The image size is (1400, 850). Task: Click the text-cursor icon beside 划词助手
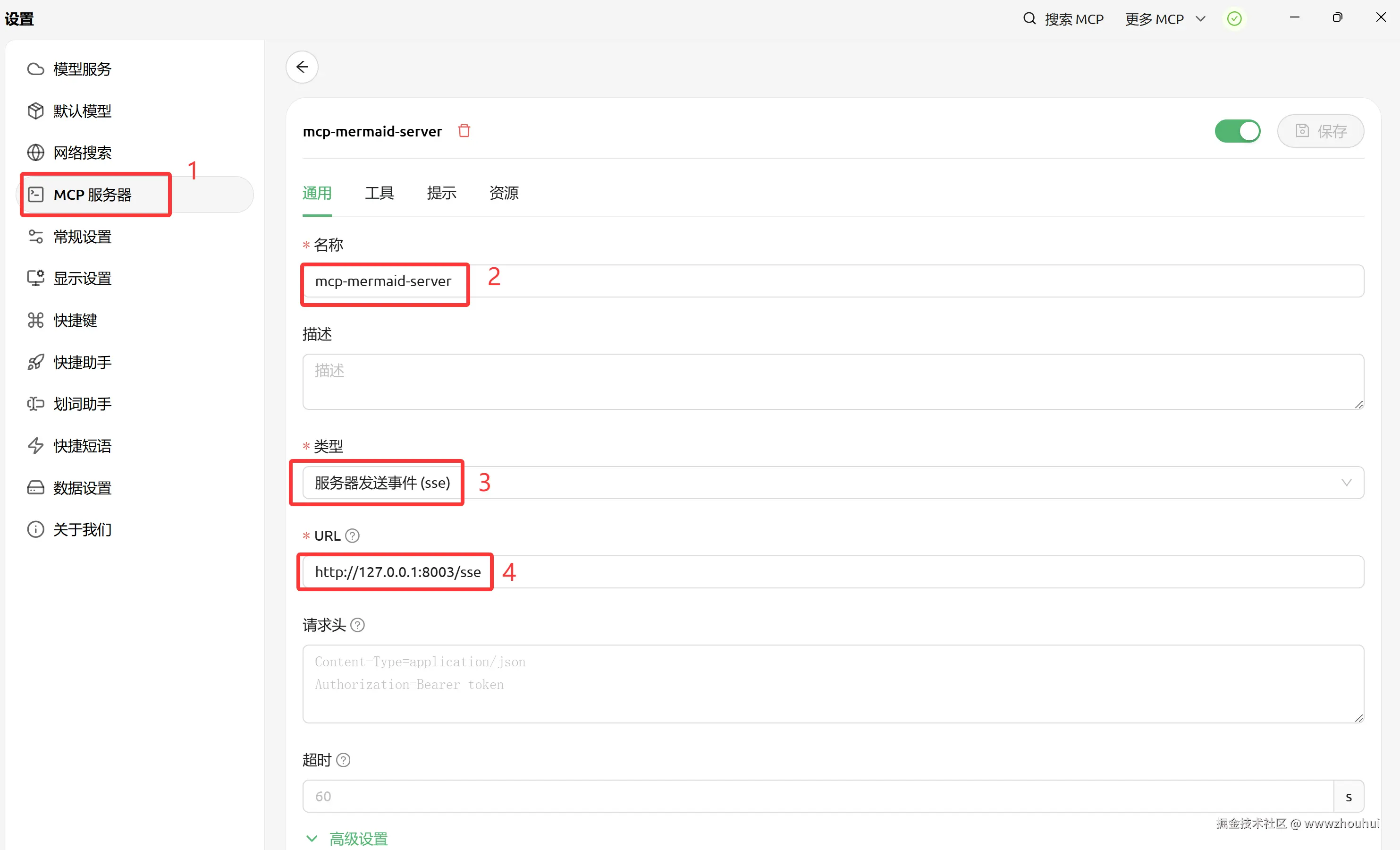(35, 404)
